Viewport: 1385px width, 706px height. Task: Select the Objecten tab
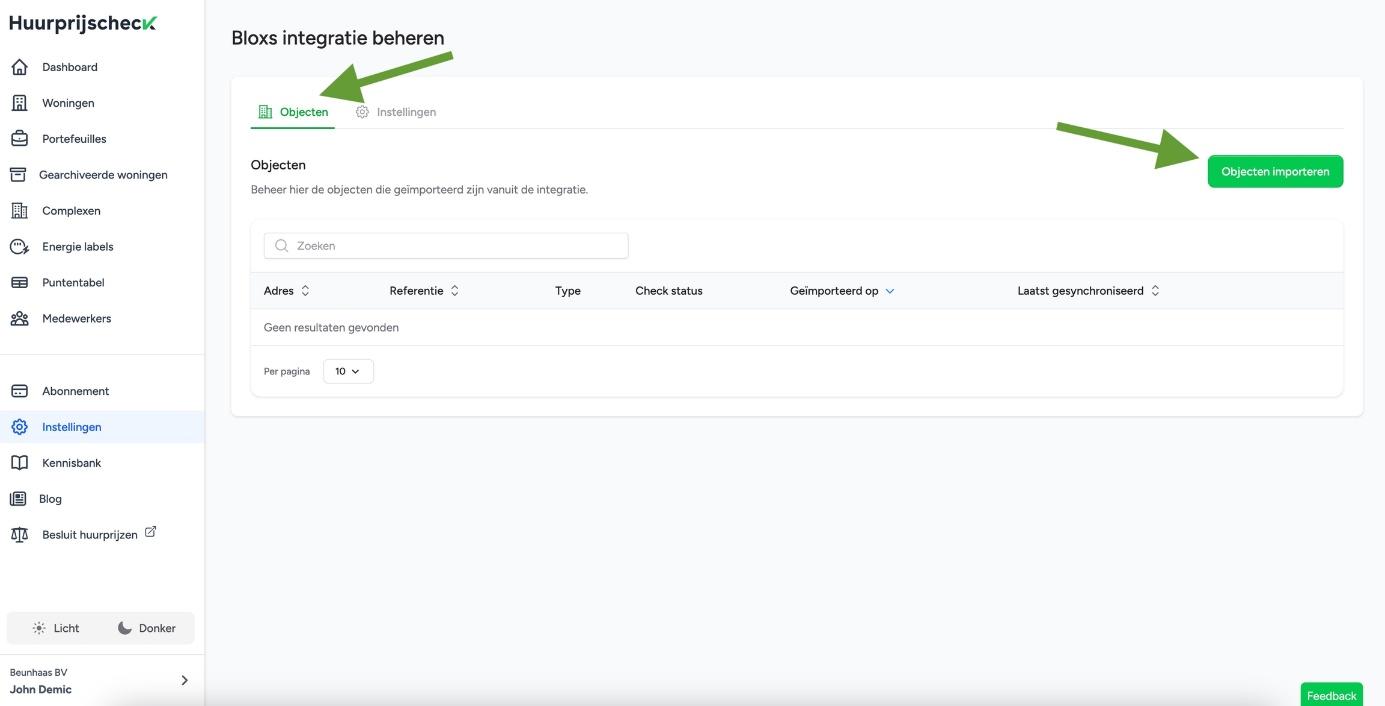click(293, 112)
